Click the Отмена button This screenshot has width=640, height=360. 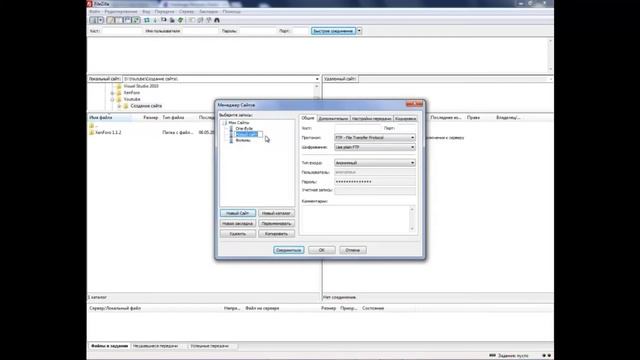pyautogui.click(x=353, y=250)
